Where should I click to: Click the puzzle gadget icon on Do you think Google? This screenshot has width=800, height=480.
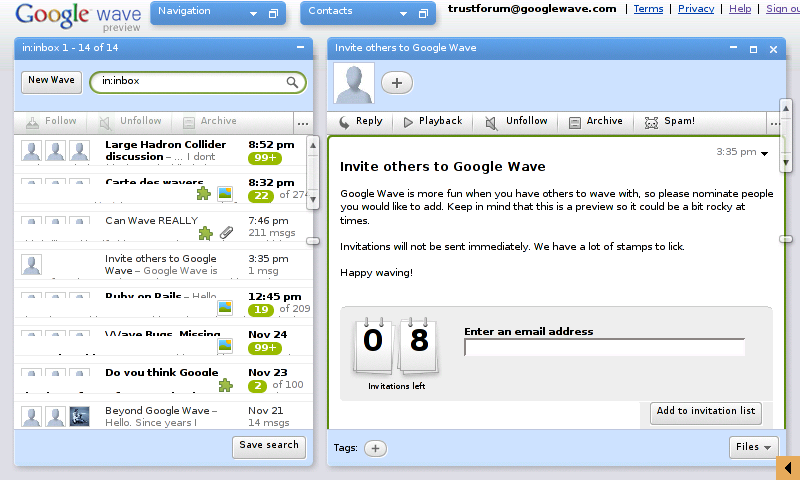point(226,385)
